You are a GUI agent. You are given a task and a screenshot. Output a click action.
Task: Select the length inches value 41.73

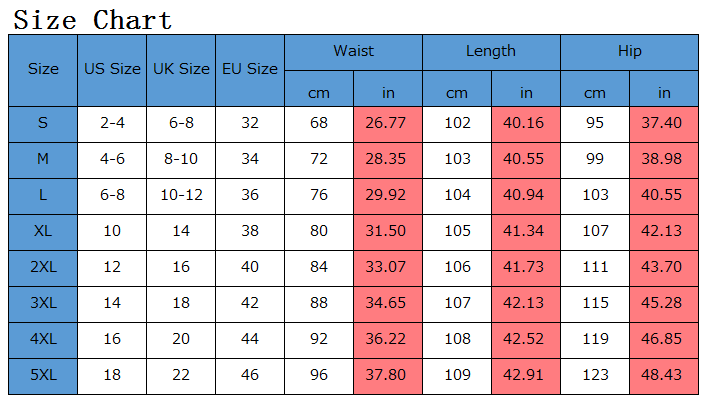point(526,267)
